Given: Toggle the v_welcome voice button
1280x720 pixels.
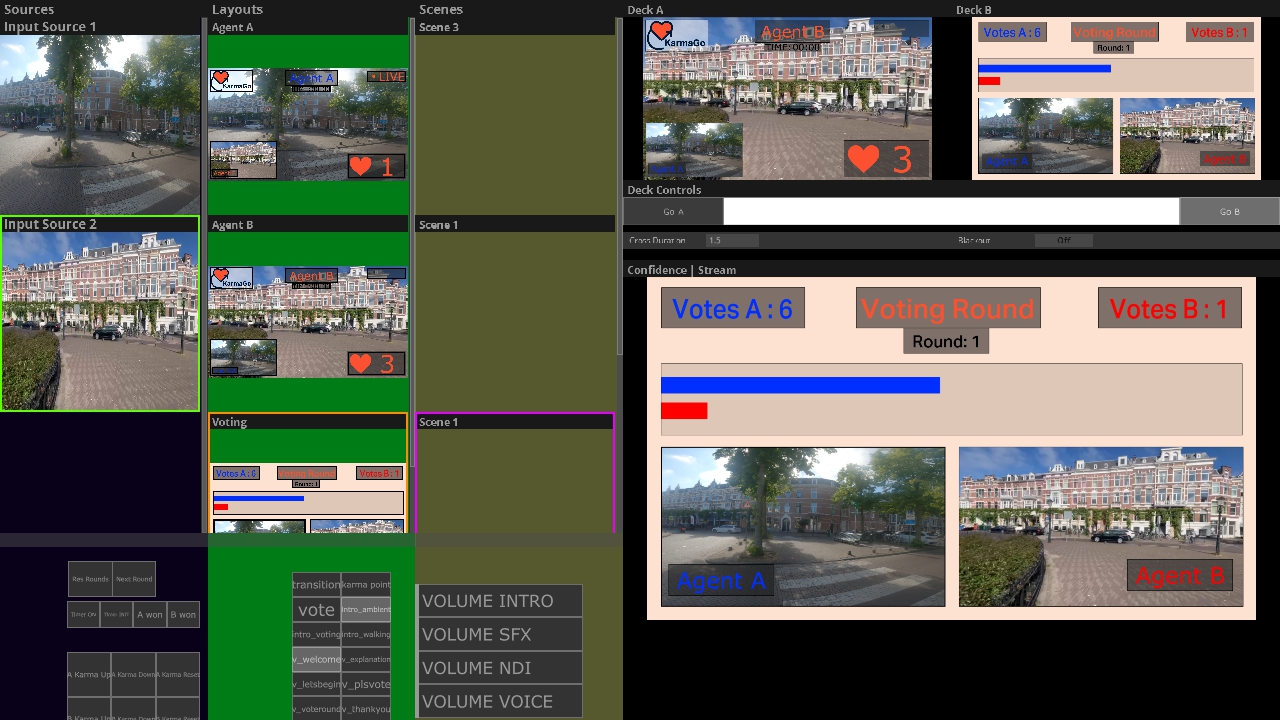Looking at the screenshot, I should click(316, 659).
